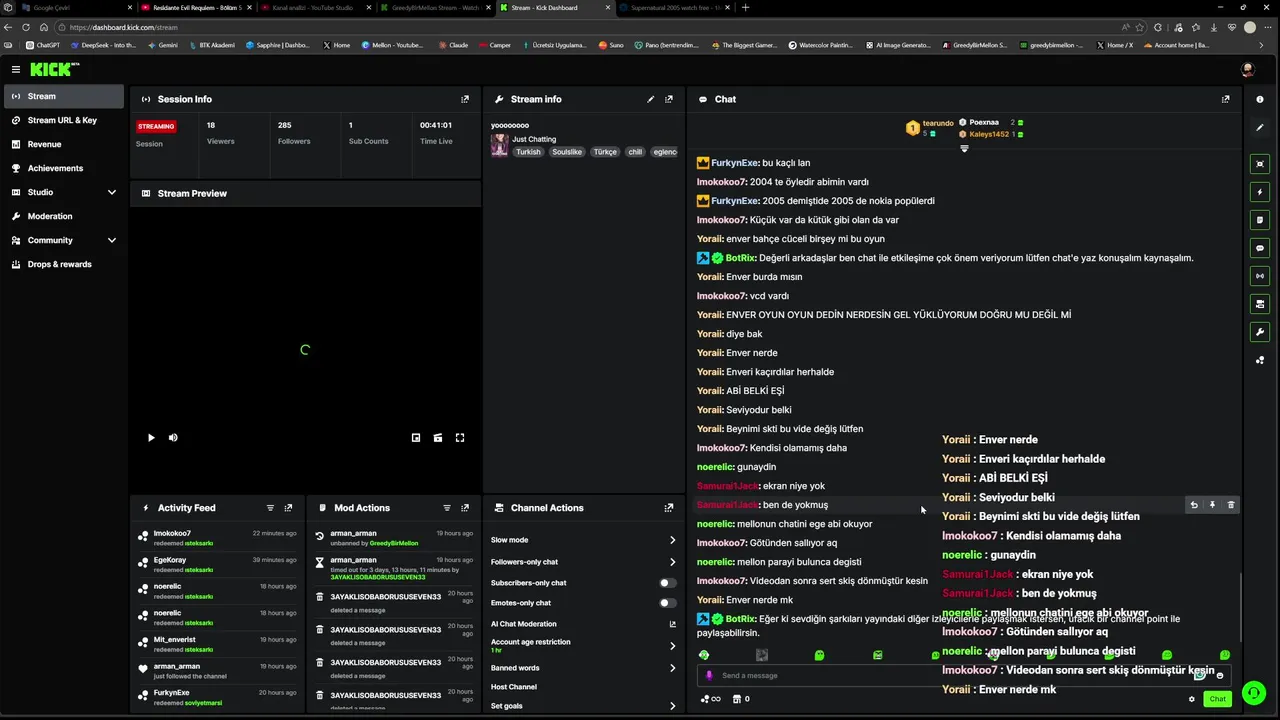Pop out the Activity Feed panel
The image size is (1280, 720).
(x=288, y=508)
